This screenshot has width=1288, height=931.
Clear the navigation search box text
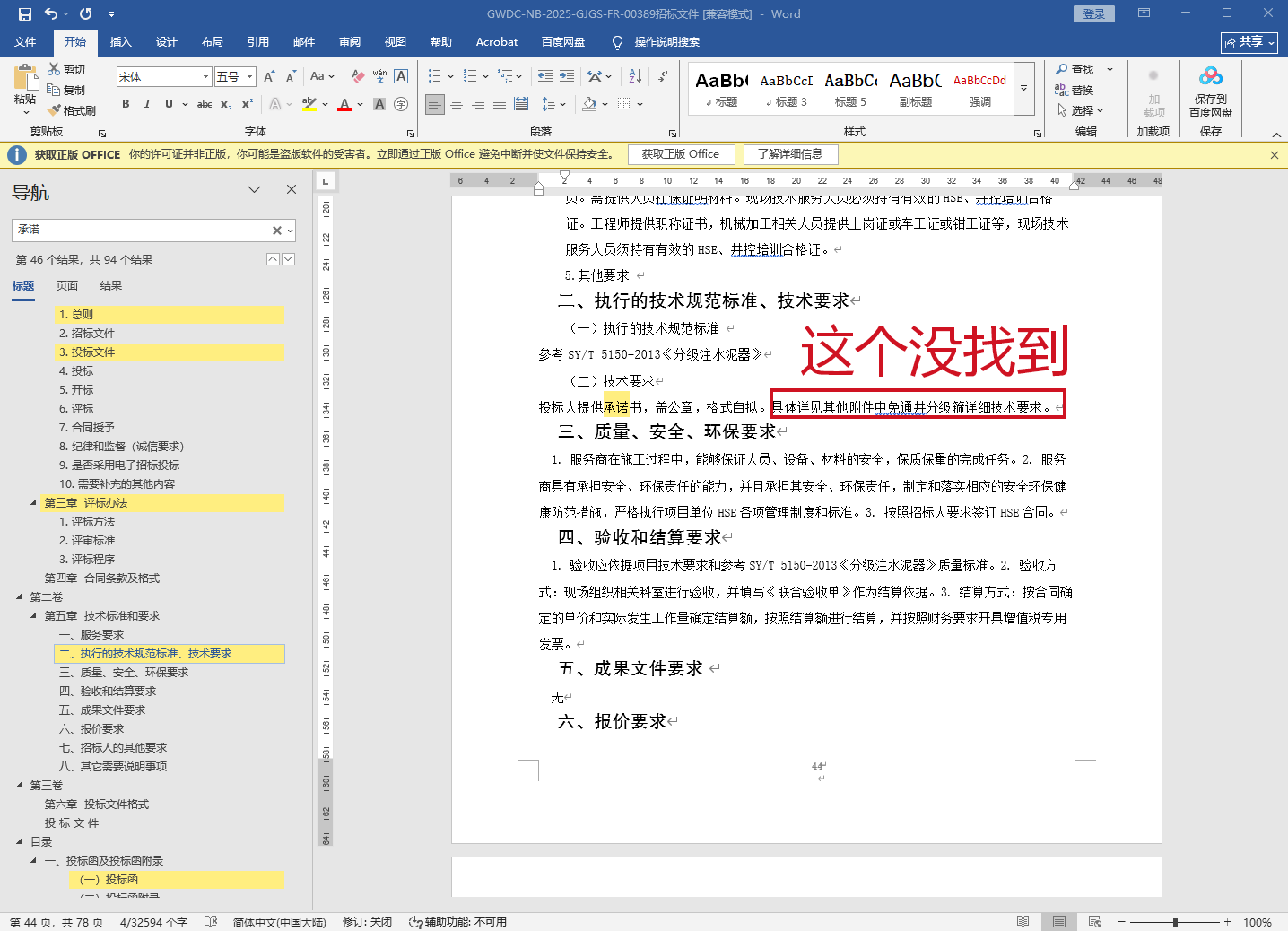[x=277, y=231]
